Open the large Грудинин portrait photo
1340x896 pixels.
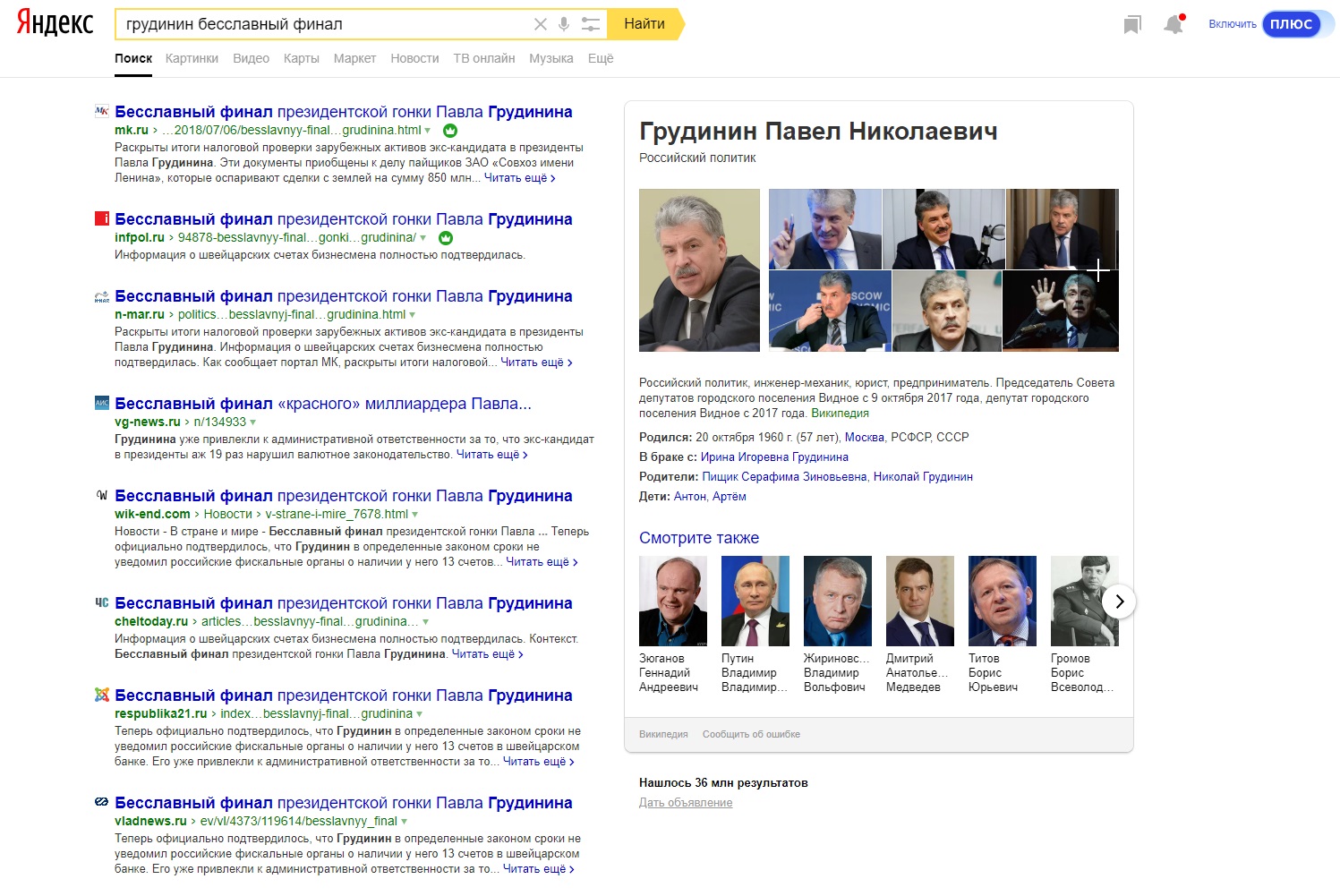699,270
